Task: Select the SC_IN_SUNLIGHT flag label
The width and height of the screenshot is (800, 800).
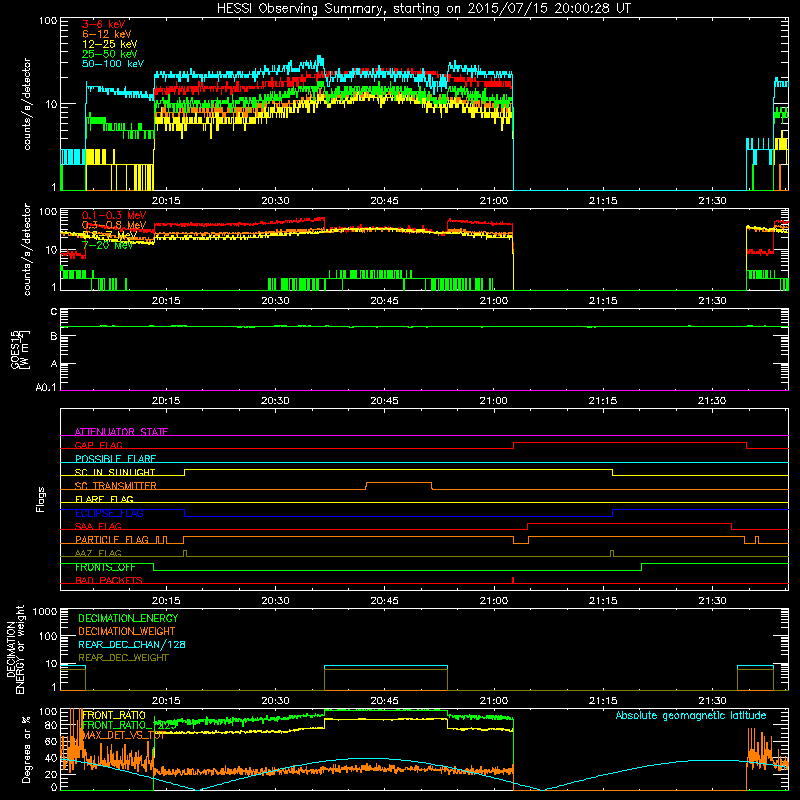Action: coord(115,472)
